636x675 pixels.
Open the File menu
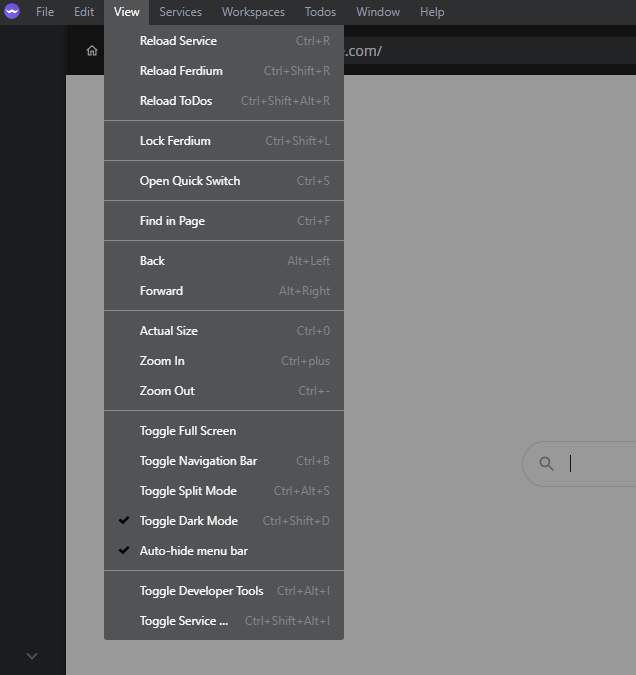45,12
